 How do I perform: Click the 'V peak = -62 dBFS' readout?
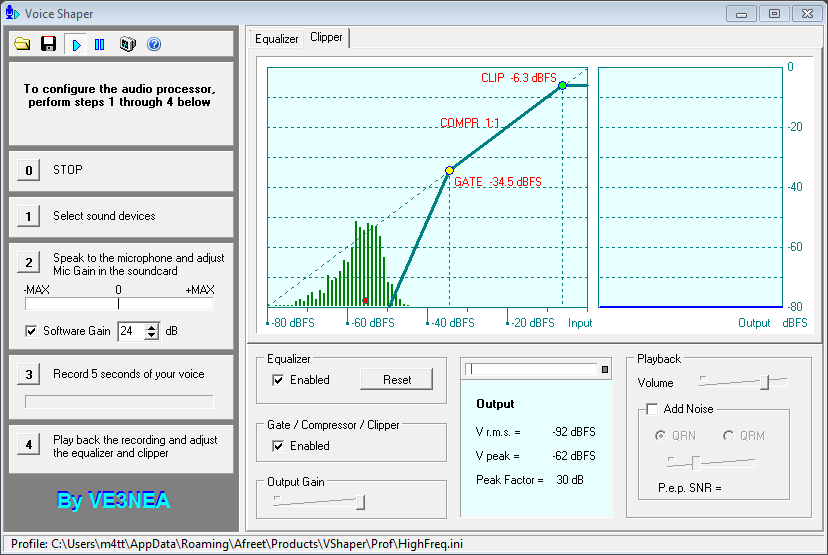tap(535, 456)
